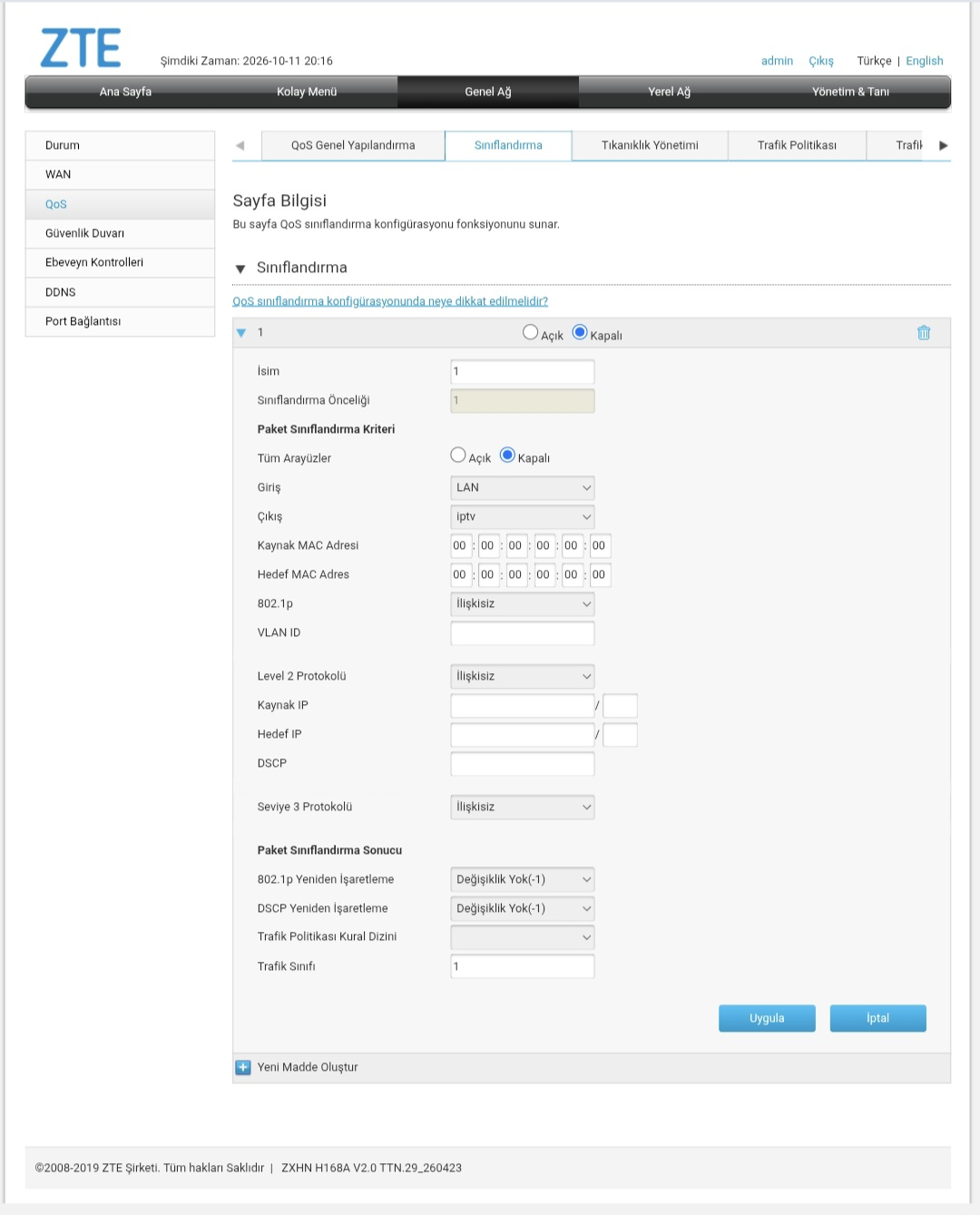Click the ZXHN H168A firmware version text
The width and height of the screenshot is (980, 1215).
371,1168
